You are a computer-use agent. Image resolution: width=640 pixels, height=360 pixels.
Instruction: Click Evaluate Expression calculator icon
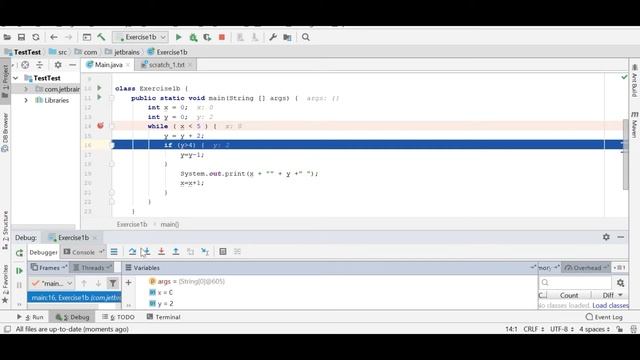223,252
